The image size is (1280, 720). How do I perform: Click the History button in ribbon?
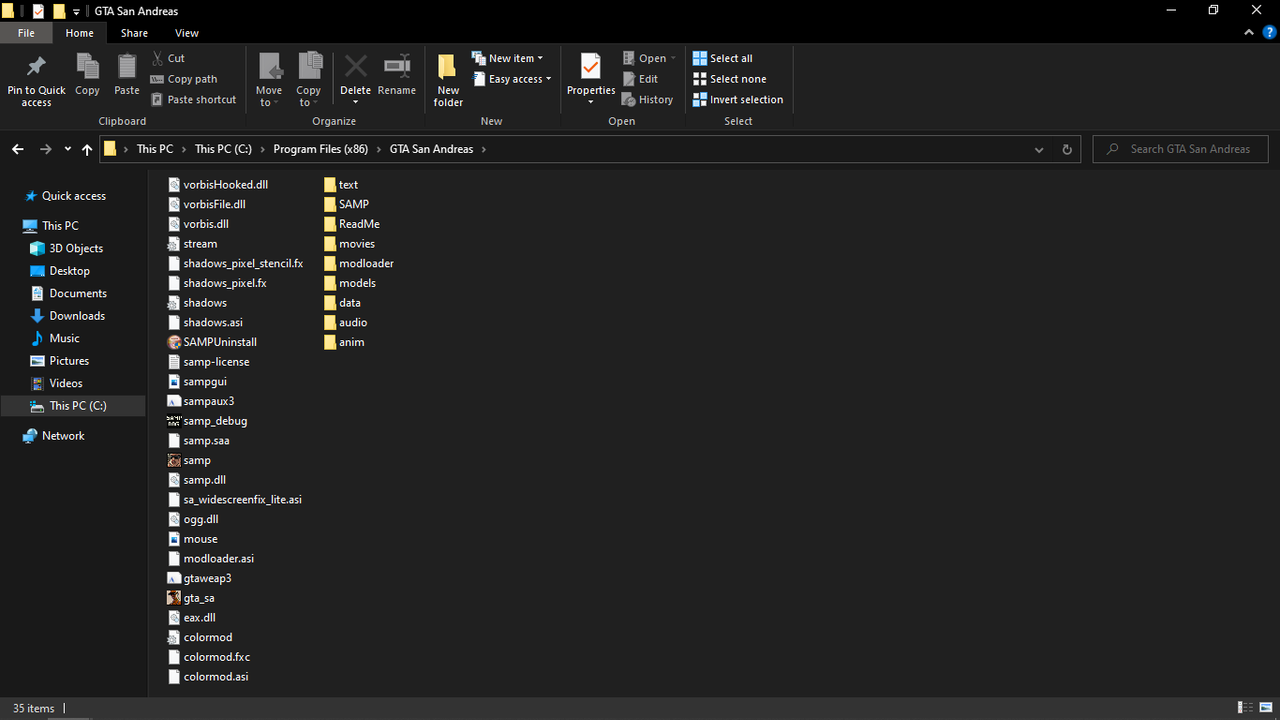pyautogui.click(x=647, y=100)
